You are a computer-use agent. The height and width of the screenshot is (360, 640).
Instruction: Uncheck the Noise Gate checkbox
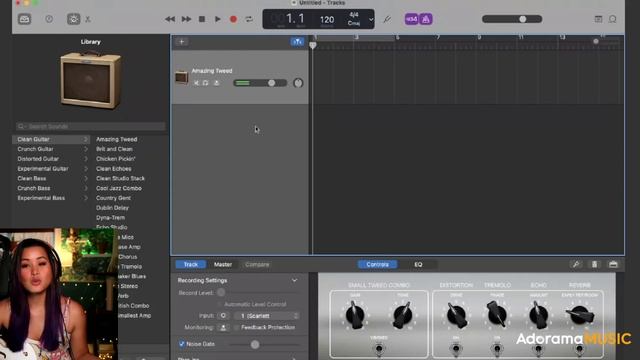pyautogui.click(x=182, y=344)
